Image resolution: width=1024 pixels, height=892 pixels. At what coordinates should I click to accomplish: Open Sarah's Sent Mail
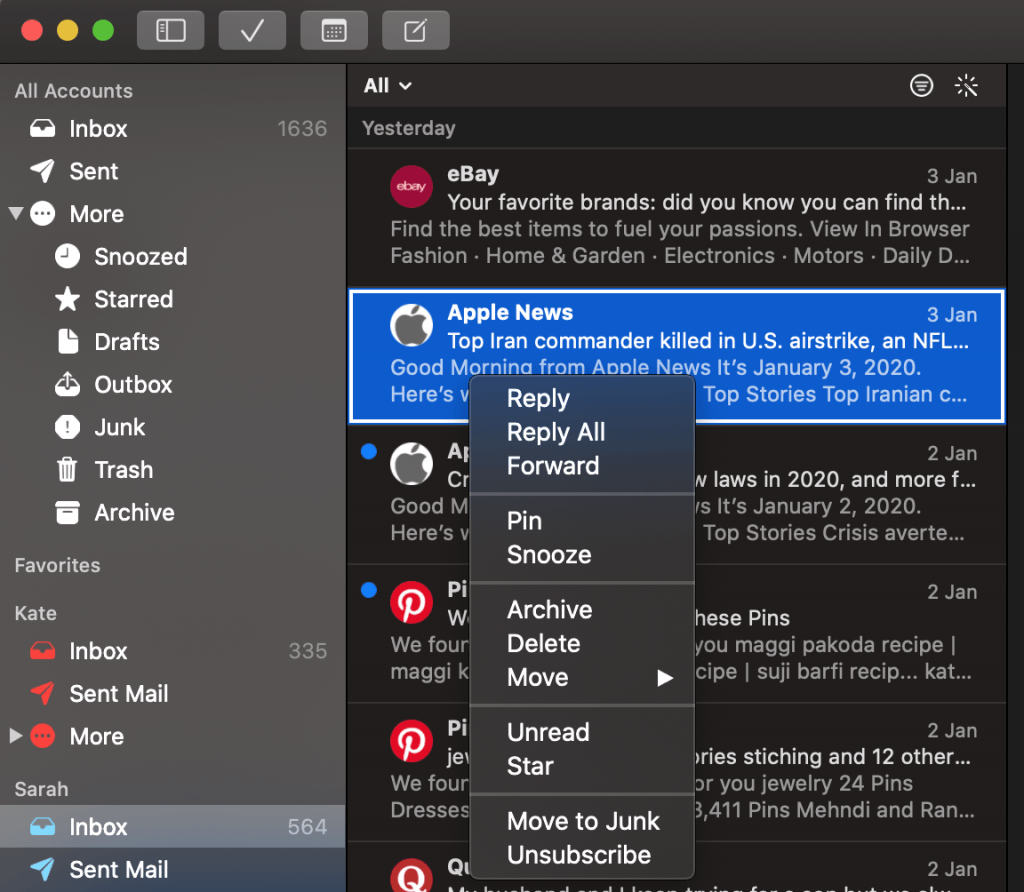[x=173, y=870]
